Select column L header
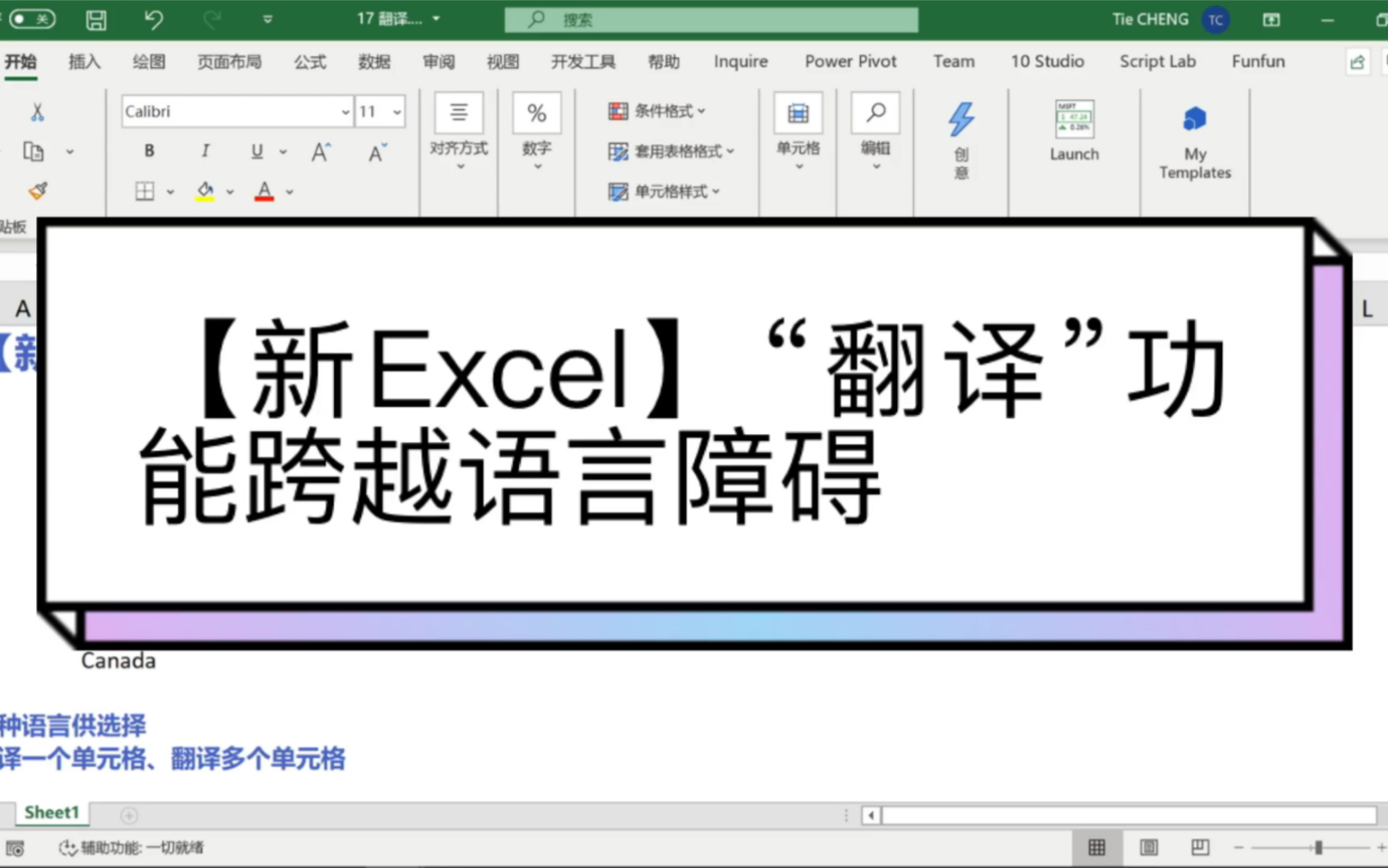The width and height of the screenshot is (1388, 868). coord(1367,308)
